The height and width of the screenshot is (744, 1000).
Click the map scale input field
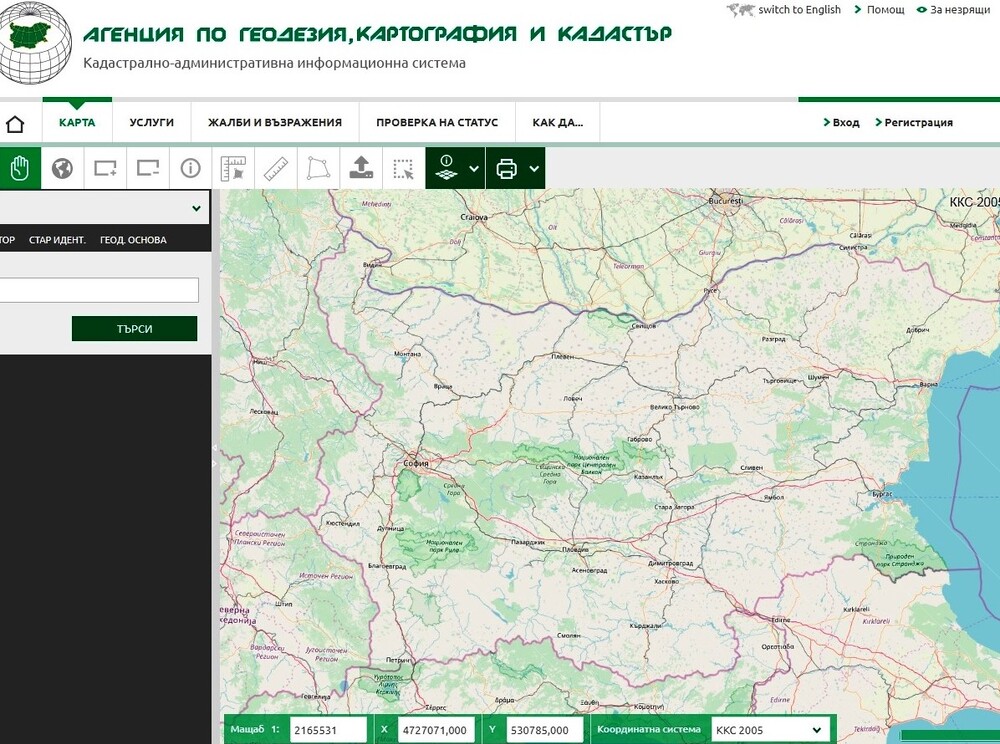[328, 730]
